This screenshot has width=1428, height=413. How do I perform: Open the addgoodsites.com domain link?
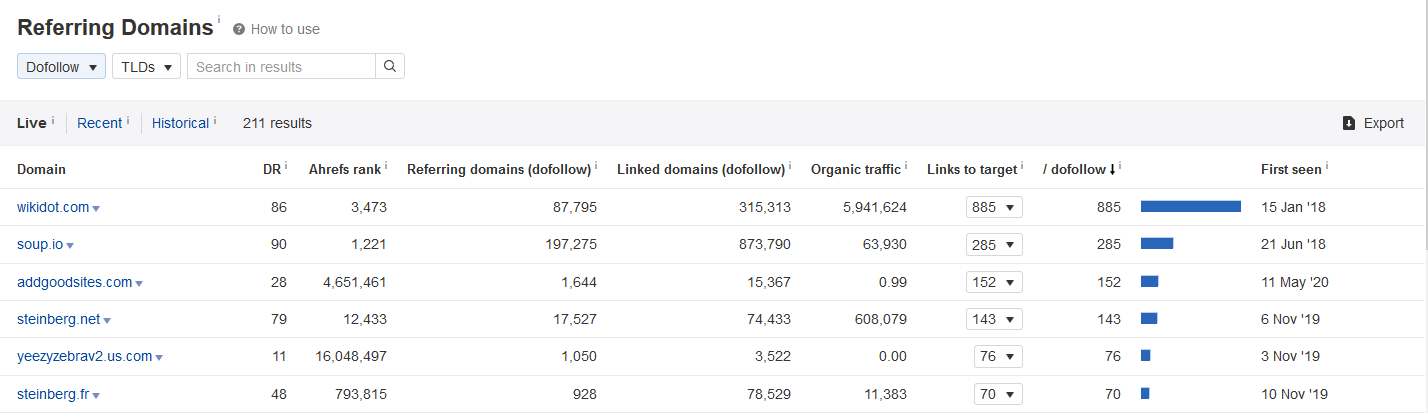click(x=74, y=282)
